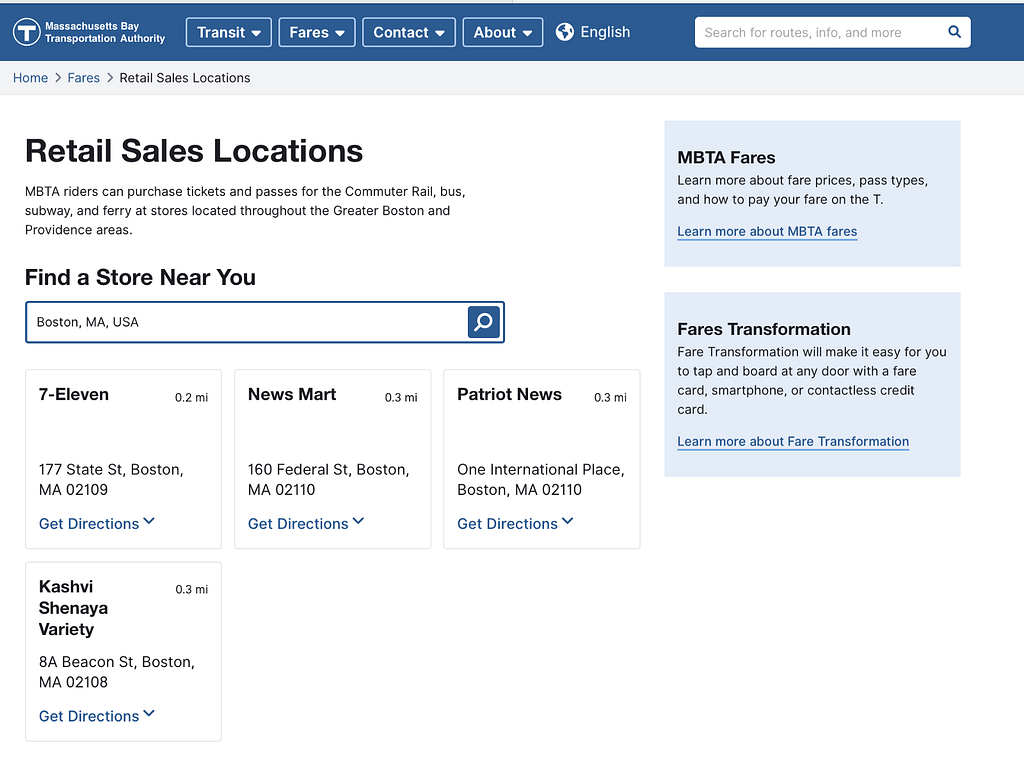This screenshot has height=769, width=1024.
Task: Click the 0.3 mi distance on Patriot News
Action: coord(610,397)
